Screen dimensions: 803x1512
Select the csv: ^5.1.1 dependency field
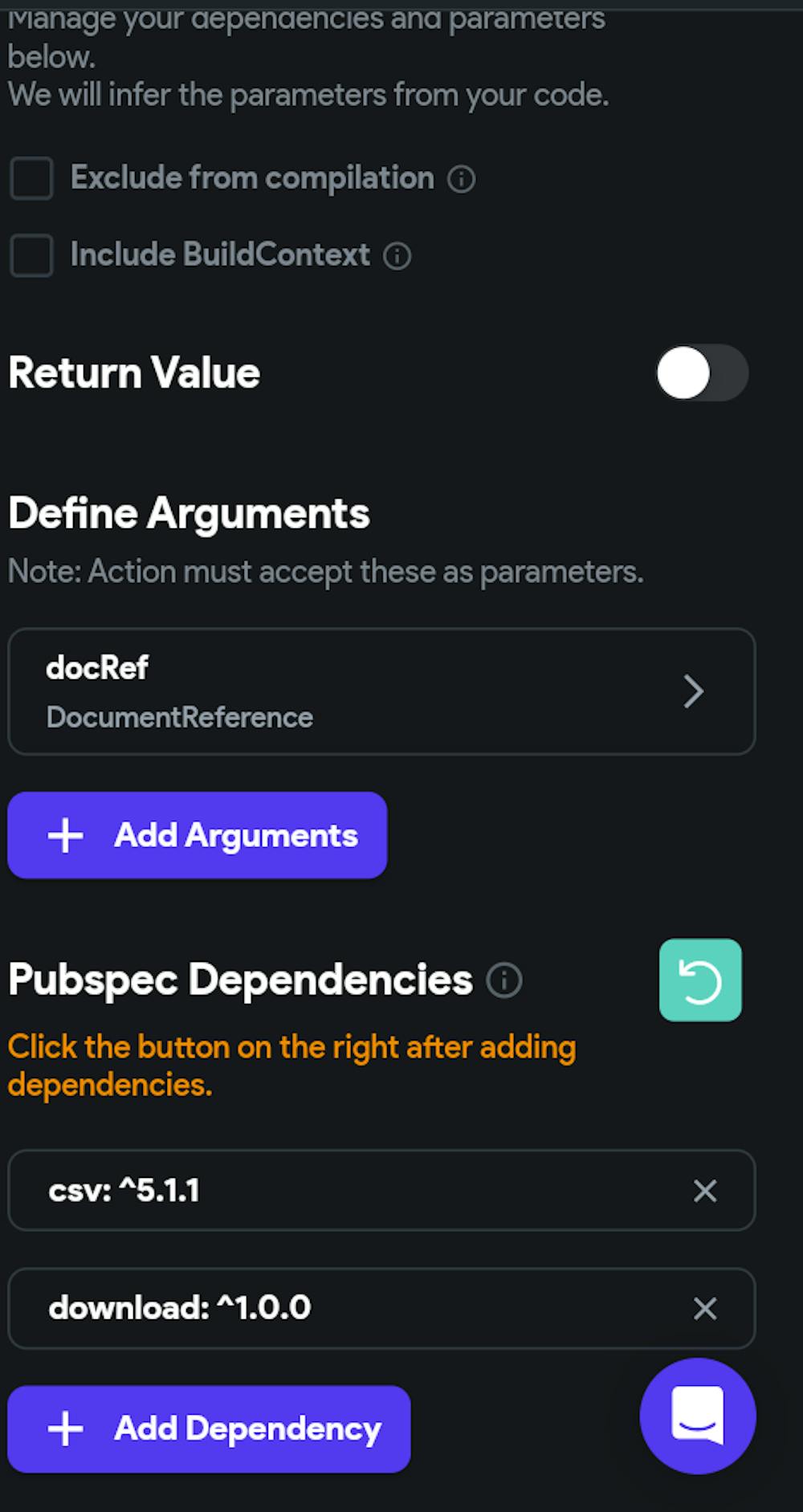[321, 1191]
